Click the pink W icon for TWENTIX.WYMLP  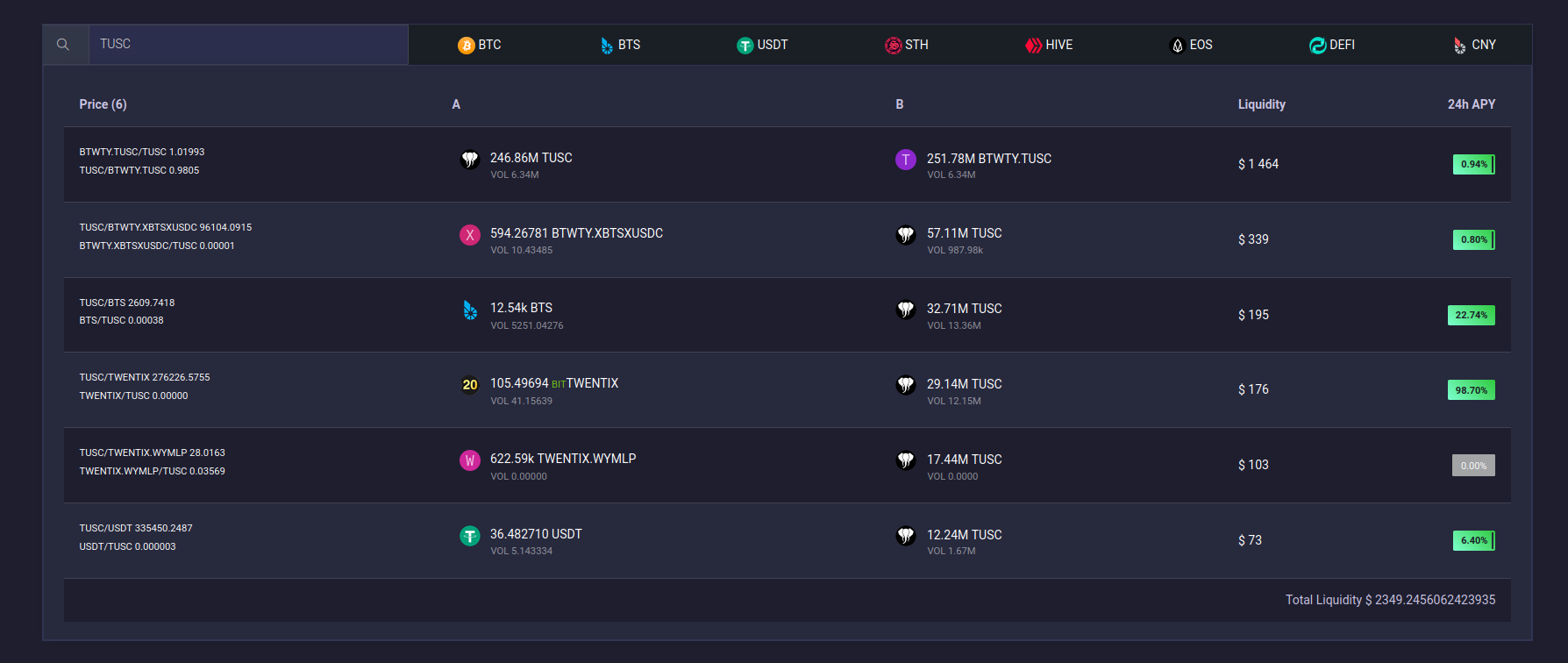click(470, 460)
